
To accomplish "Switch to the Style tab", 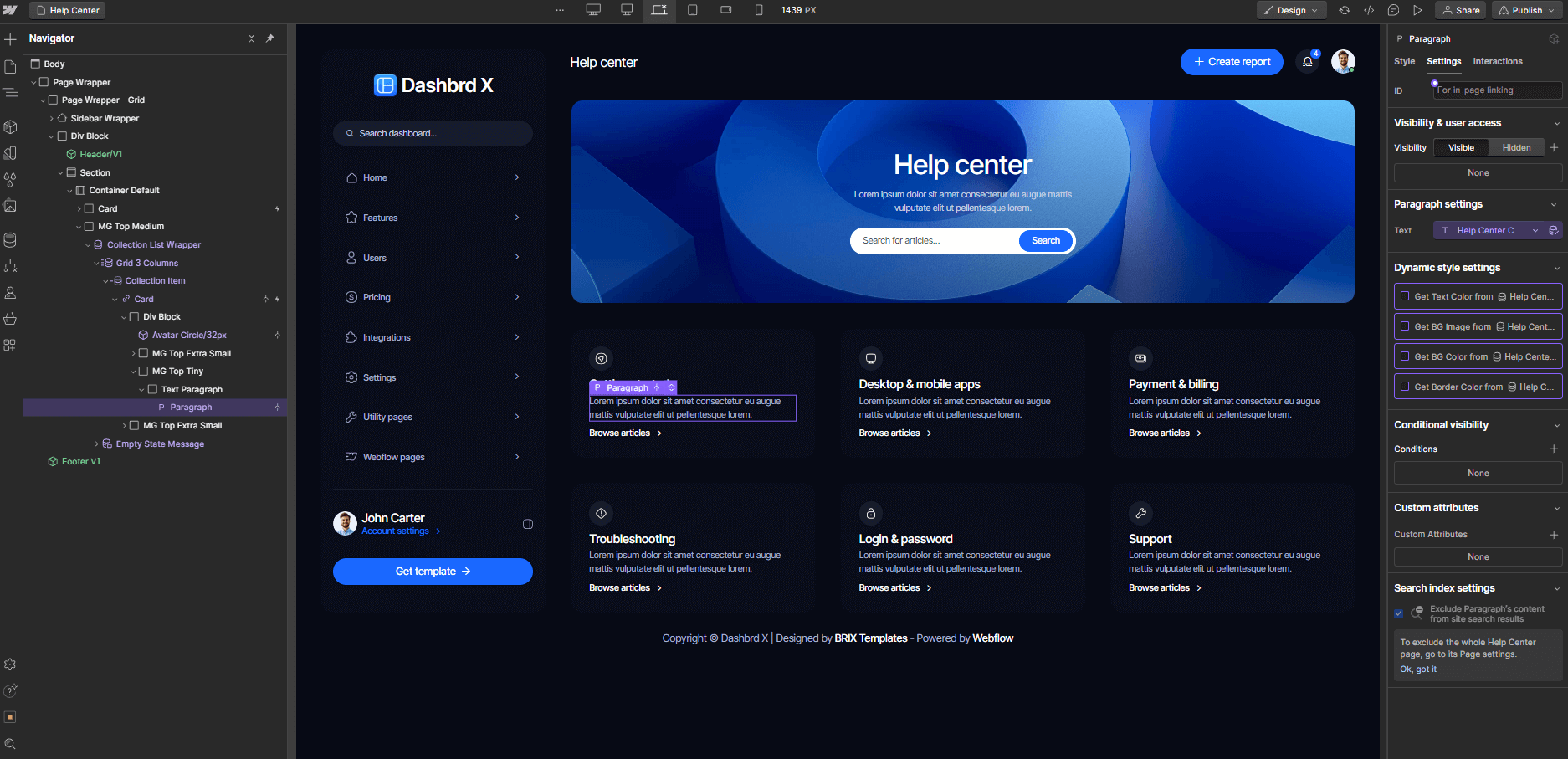I will click(1404, 61).
